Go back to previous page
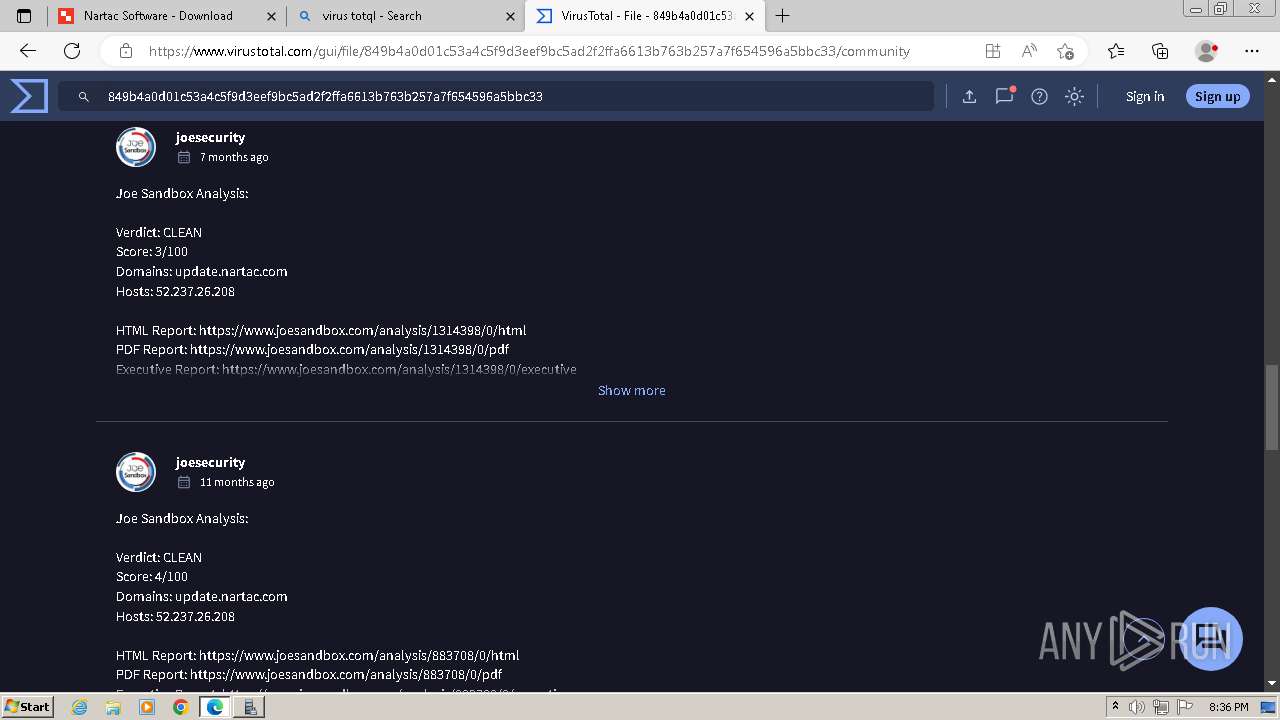The width and height of the screenshot is (1280, 720). 28,51
